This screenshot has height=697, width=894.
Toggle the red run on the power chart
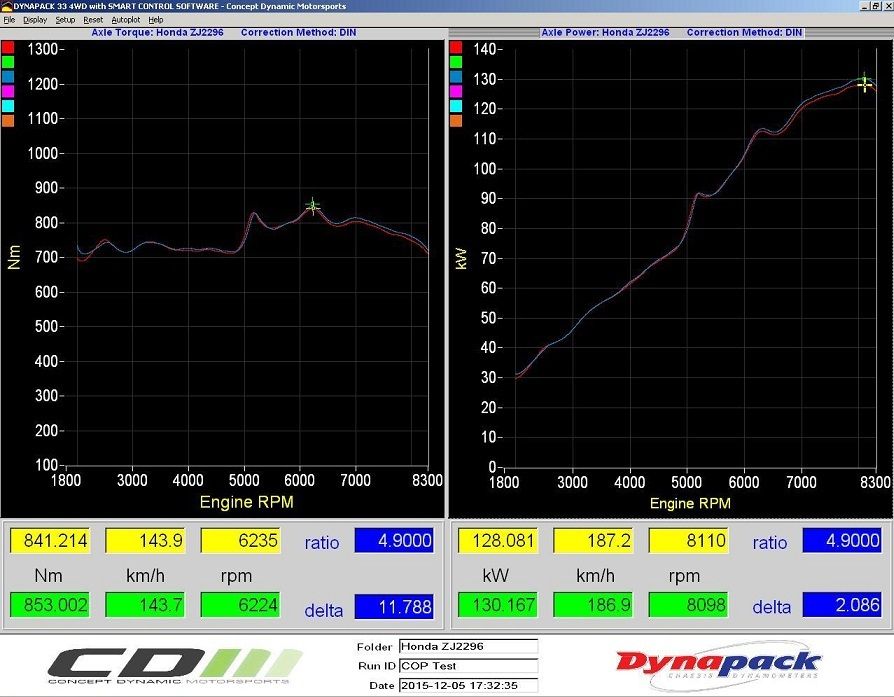(x=455, y=47)
